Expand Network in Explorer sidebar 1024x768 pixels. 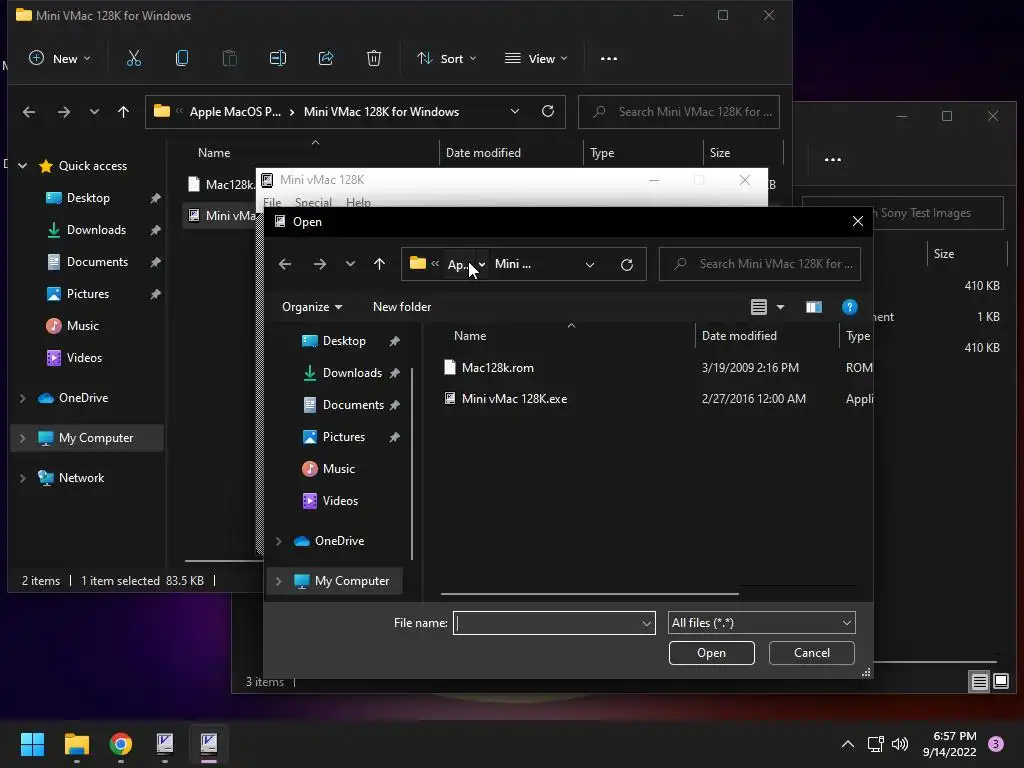point(23,478)
